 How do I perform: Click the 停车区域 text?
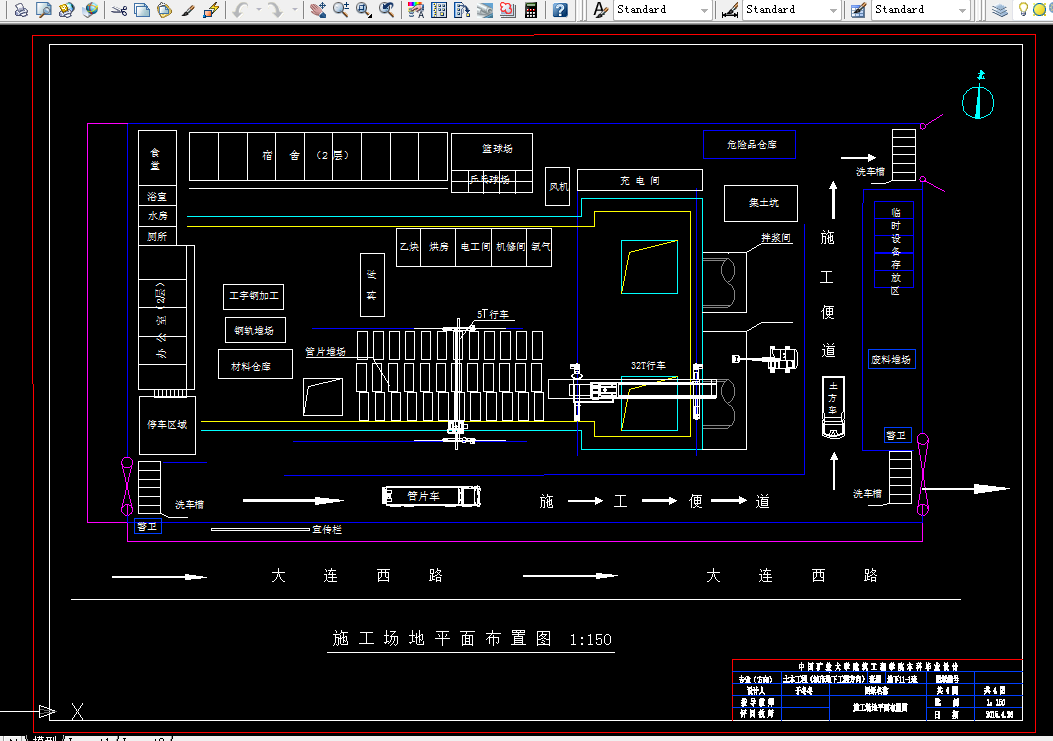point(167,425)
